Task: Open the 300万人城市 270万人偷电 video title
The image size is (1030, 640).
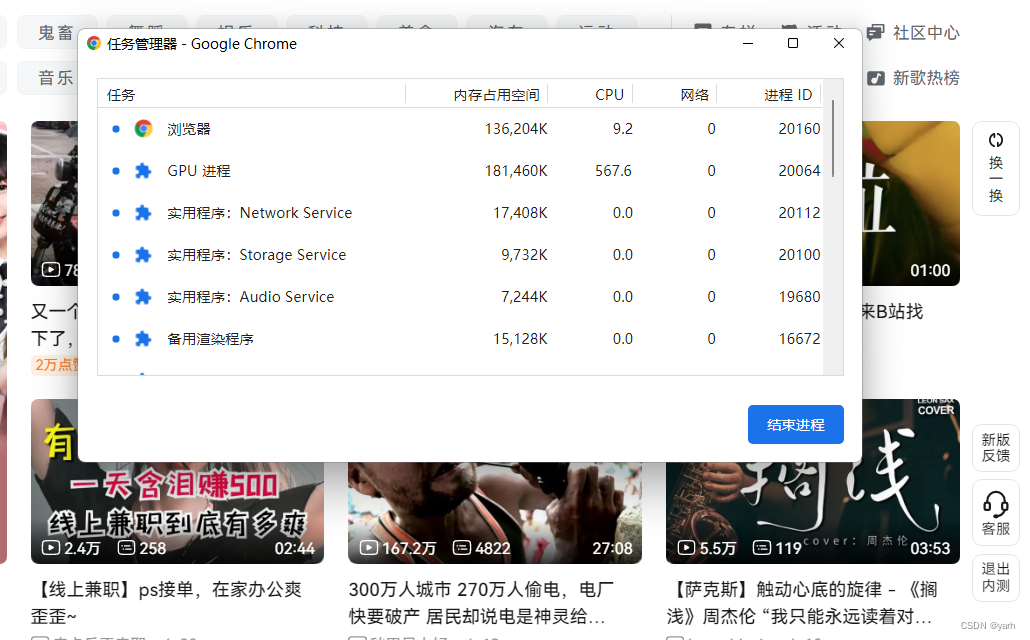Action: (481, 603)
